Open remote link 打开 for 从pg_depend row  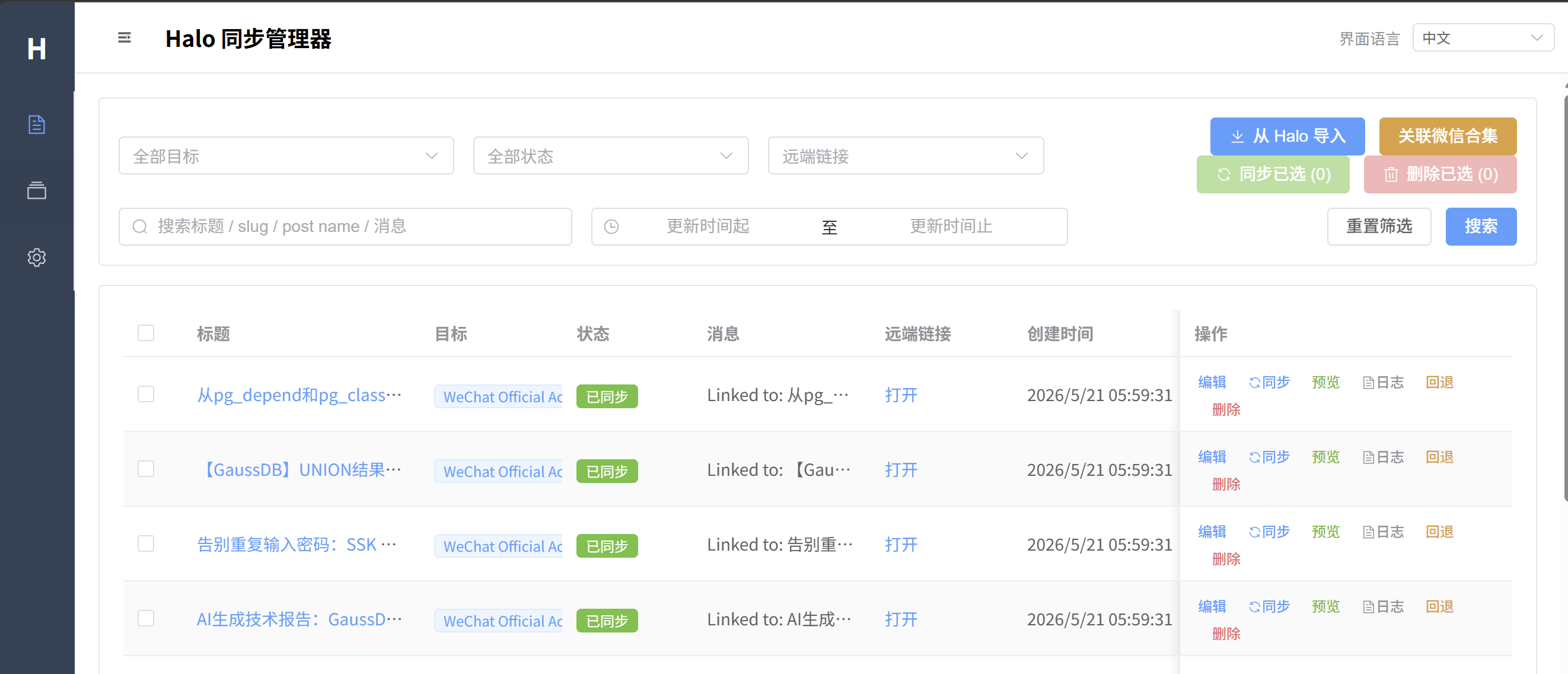pos(901,395)
